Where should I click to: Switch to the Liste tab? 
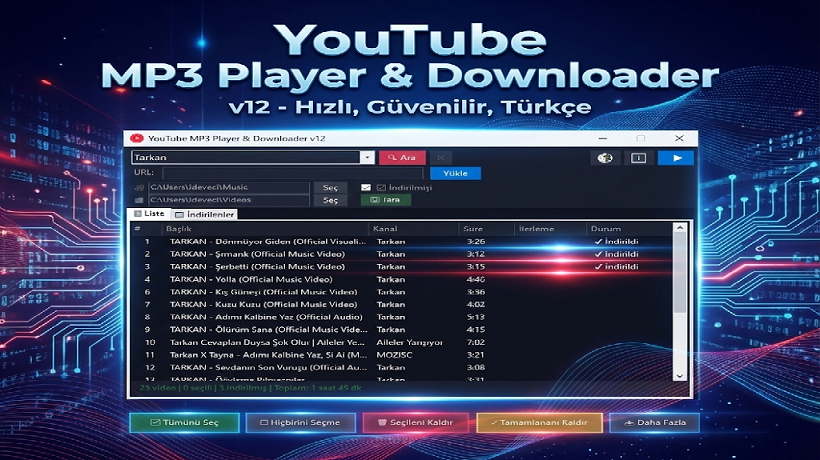click(x=150, y=213)
